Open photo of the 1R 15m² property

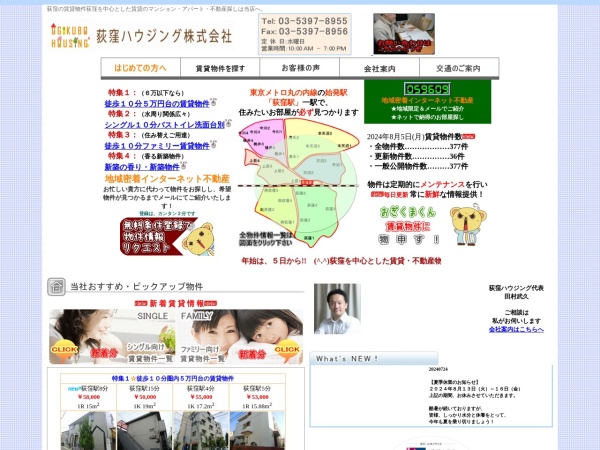click(88, 430)
